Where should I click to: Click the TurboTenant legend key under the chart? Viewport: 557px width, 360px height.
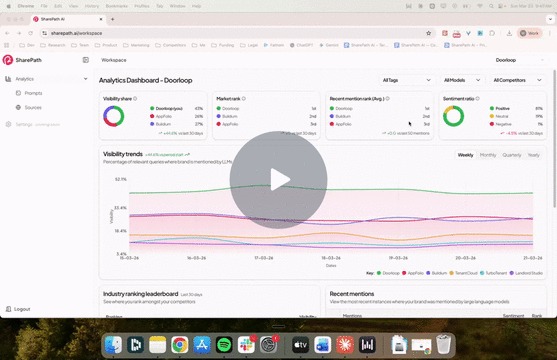tap(493, 273)
